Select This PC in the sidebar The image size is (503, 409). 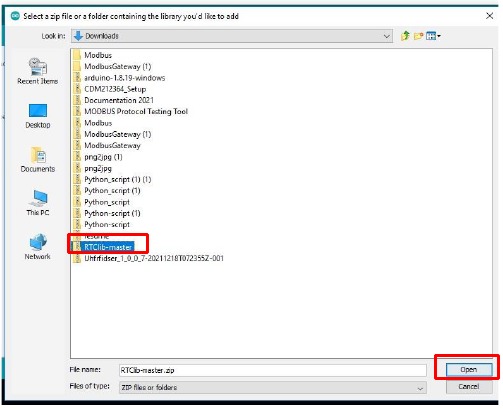pyautogui.click(x=38, y=203)
